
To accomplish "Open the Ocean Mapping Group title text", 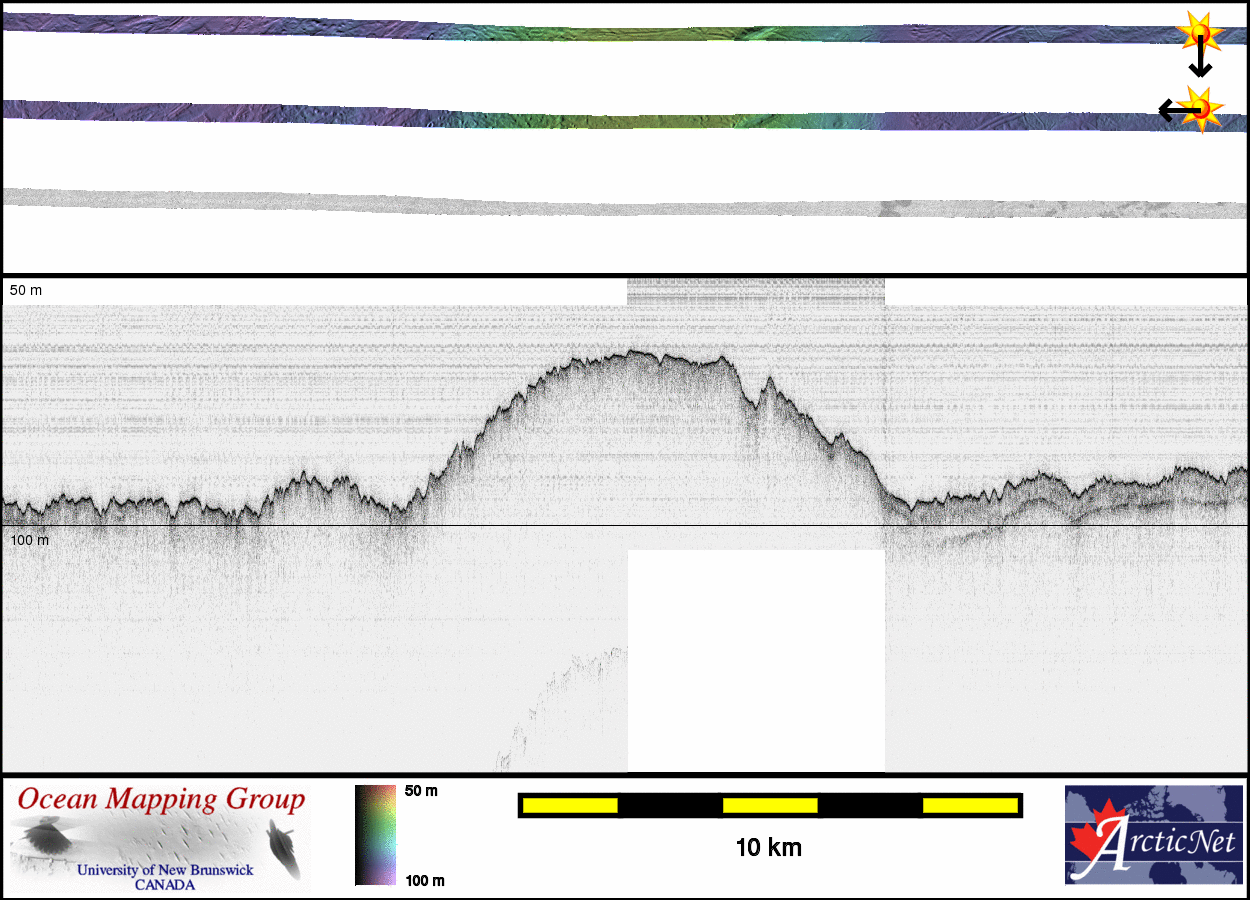I will pyautogui.click(x=161, y=800).
